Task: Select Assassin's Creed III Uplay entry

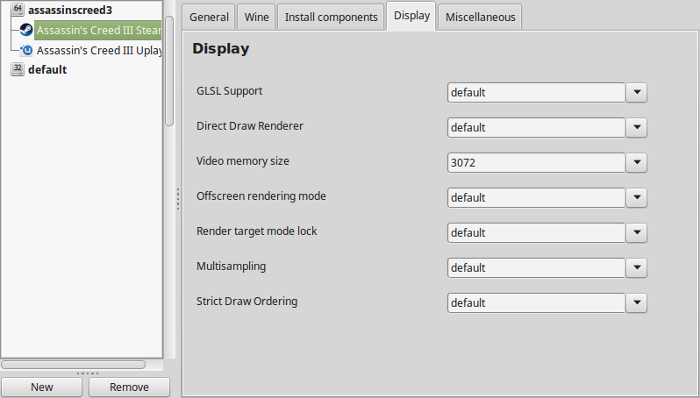Action: pyautogui.click(x=99, y=50)
